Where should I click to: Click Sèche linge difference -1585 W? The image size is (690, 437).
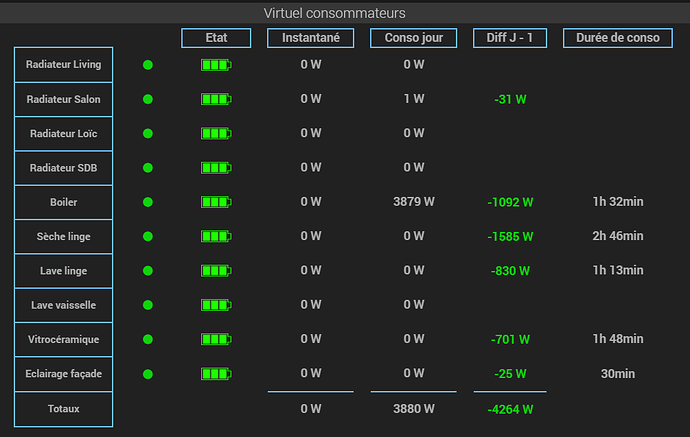(510, 237)
